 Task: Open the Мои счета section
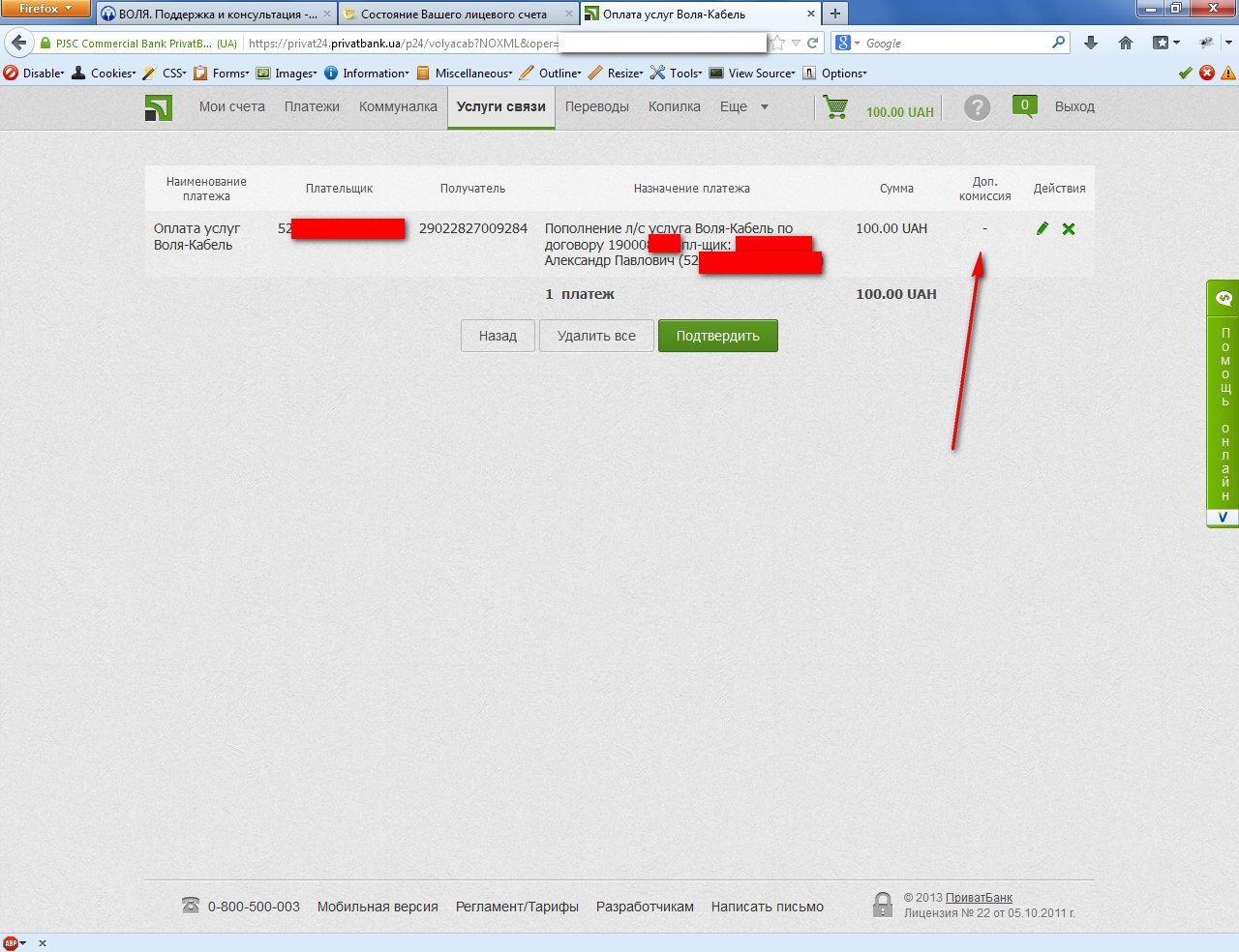(232, 106)
